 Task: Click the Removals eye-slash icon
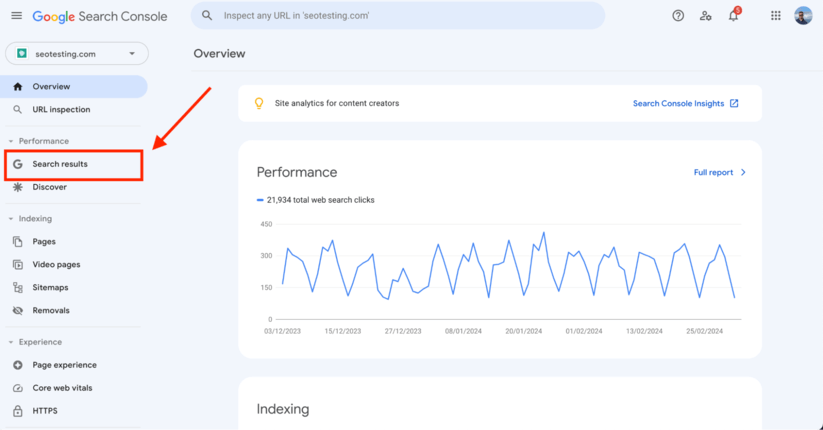tap(18, 311)
